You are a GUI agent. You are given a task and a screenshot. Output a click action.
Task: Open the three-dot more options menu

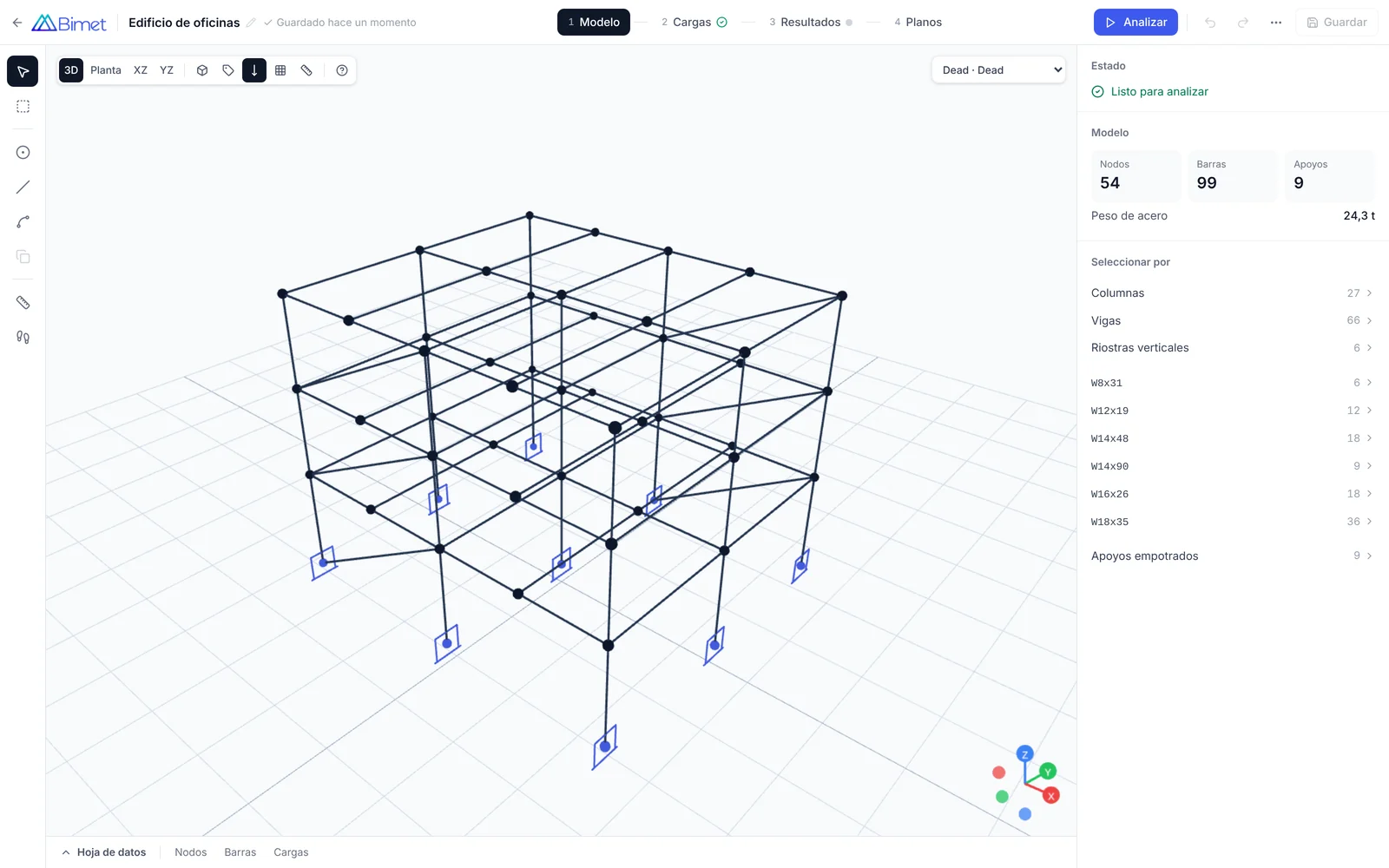tap(1276, 23)
